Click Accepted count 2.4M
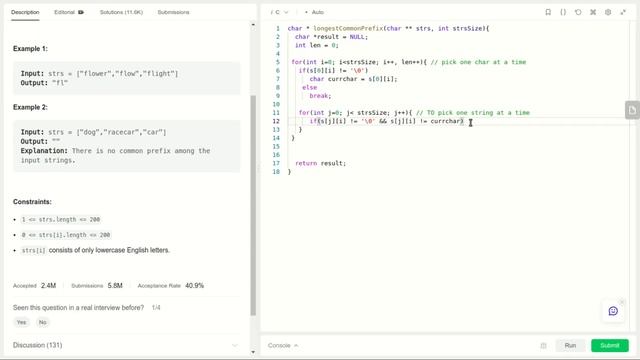 [x=48, y=285]
